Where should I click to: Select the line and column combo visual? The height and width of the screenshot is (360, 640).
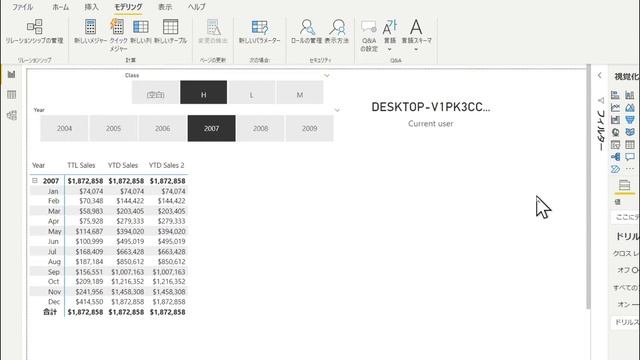coord(616,120)
